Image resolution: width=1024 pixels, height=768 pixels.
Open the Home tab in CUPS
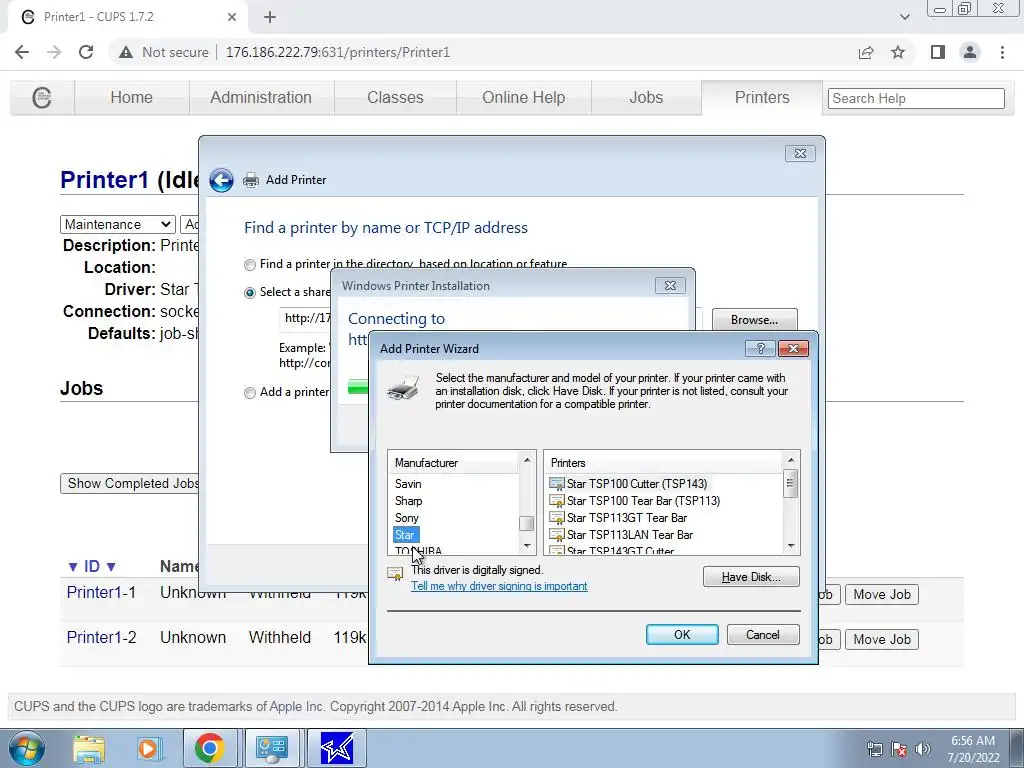131,97
